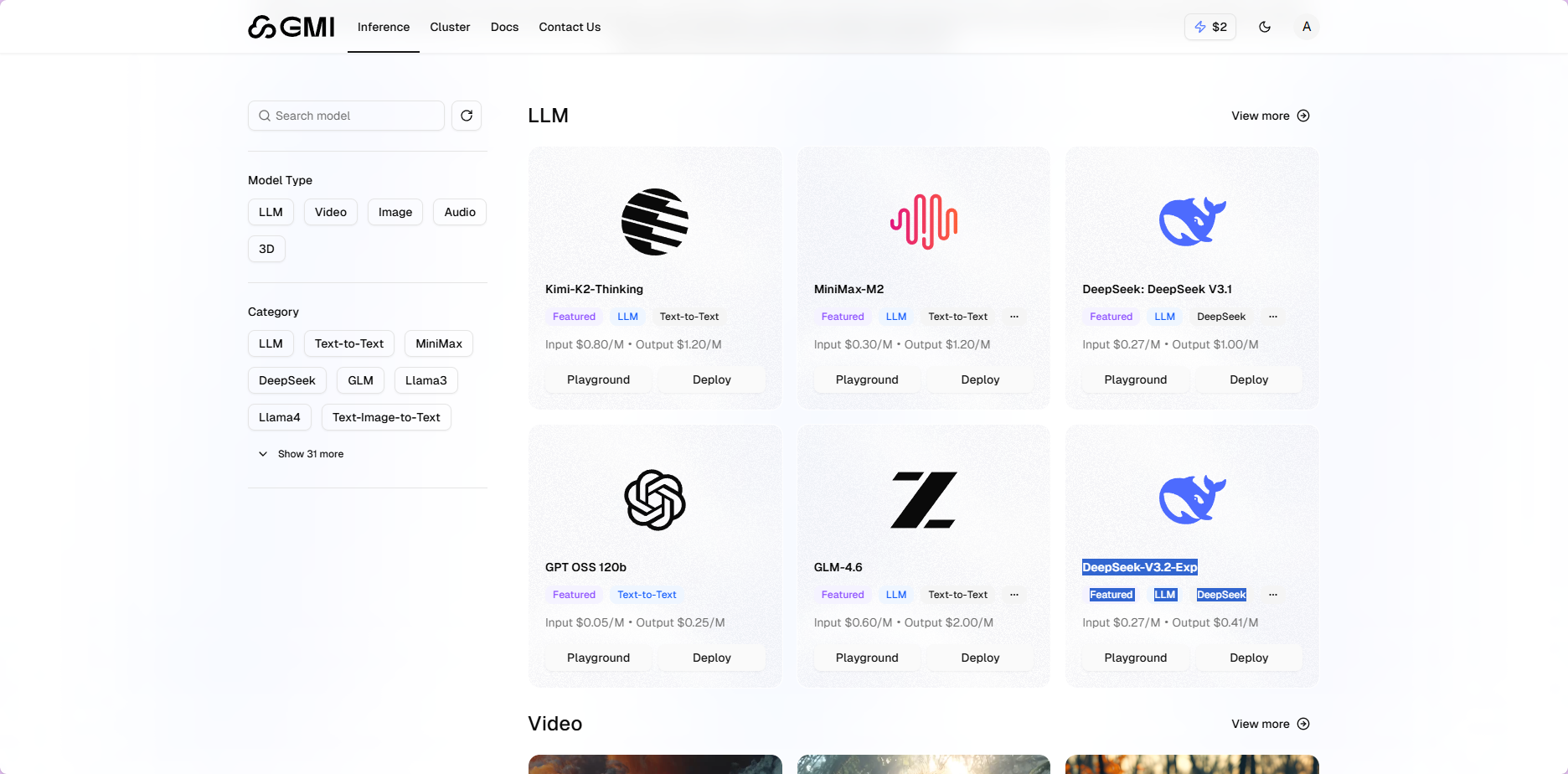Click the third Video section thumbnail
The image size is (1568, 774).
coord(1192,764)
